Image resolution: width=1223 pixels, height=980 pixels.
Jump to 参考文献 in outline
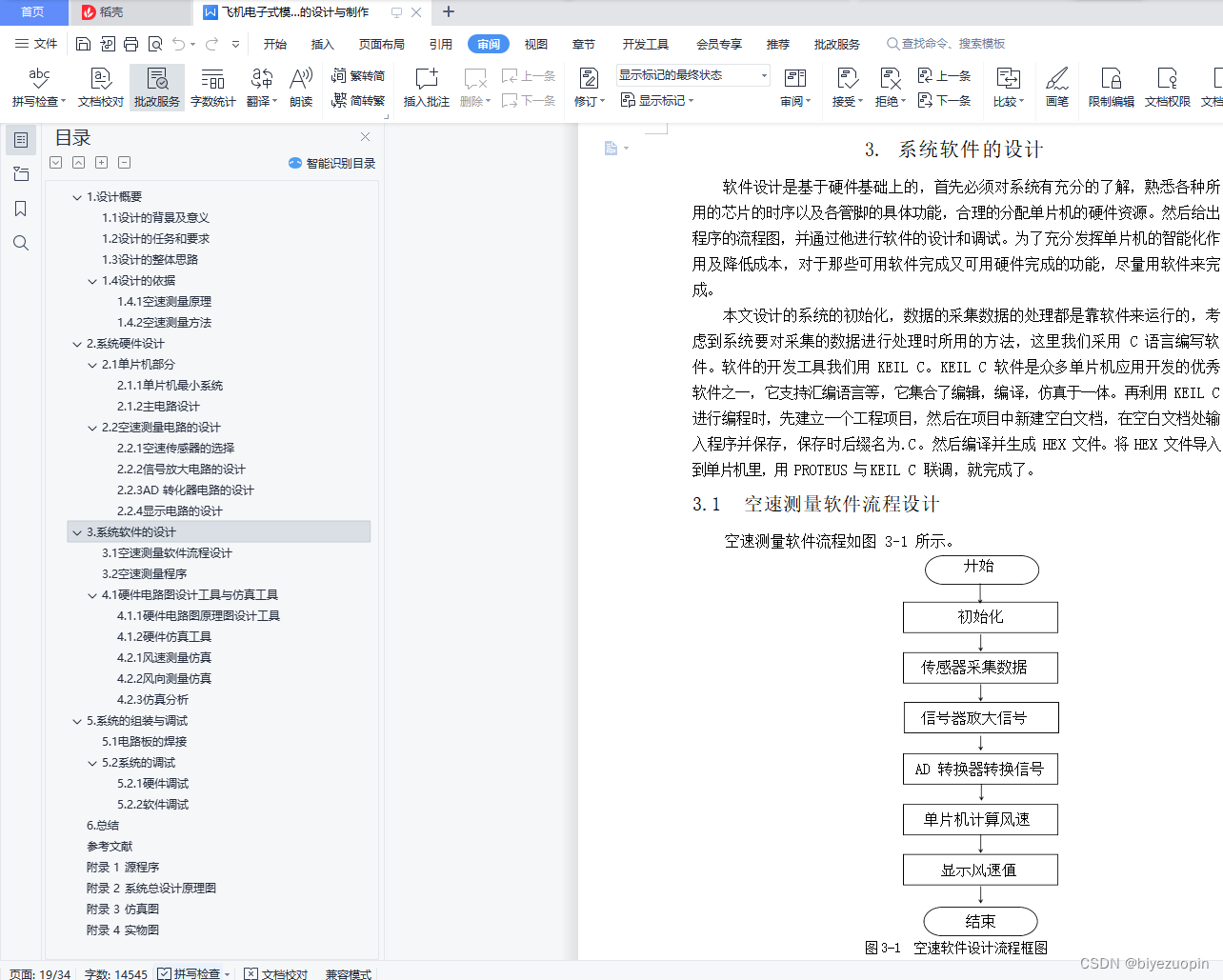pos(110,847)
